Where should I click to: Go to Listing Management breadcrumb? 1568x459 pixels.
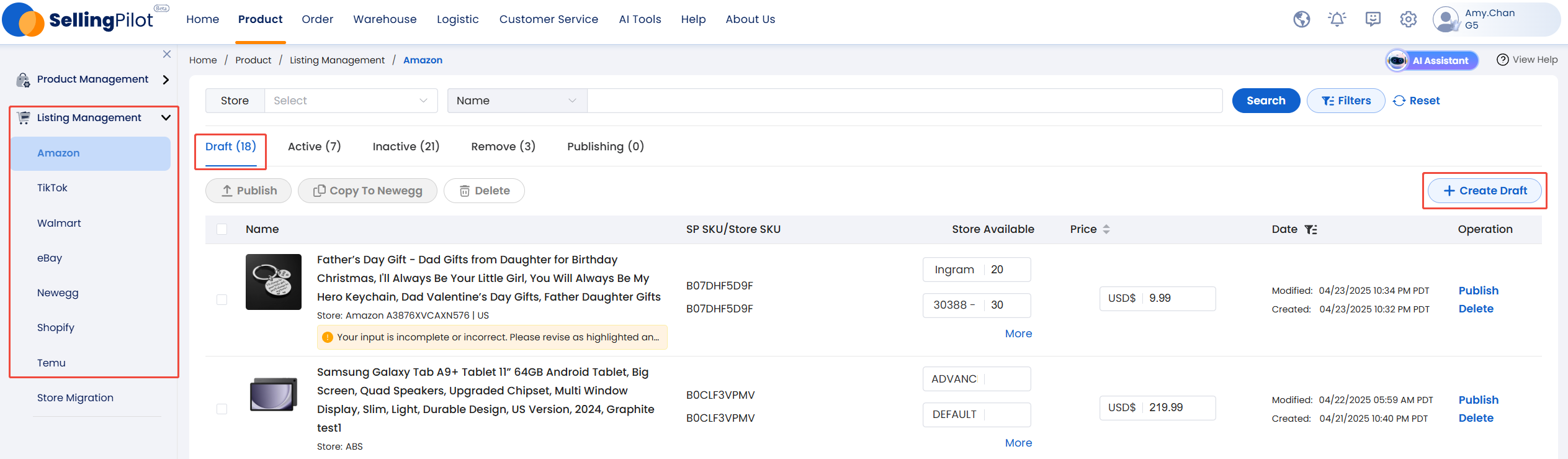click(337, 60)
